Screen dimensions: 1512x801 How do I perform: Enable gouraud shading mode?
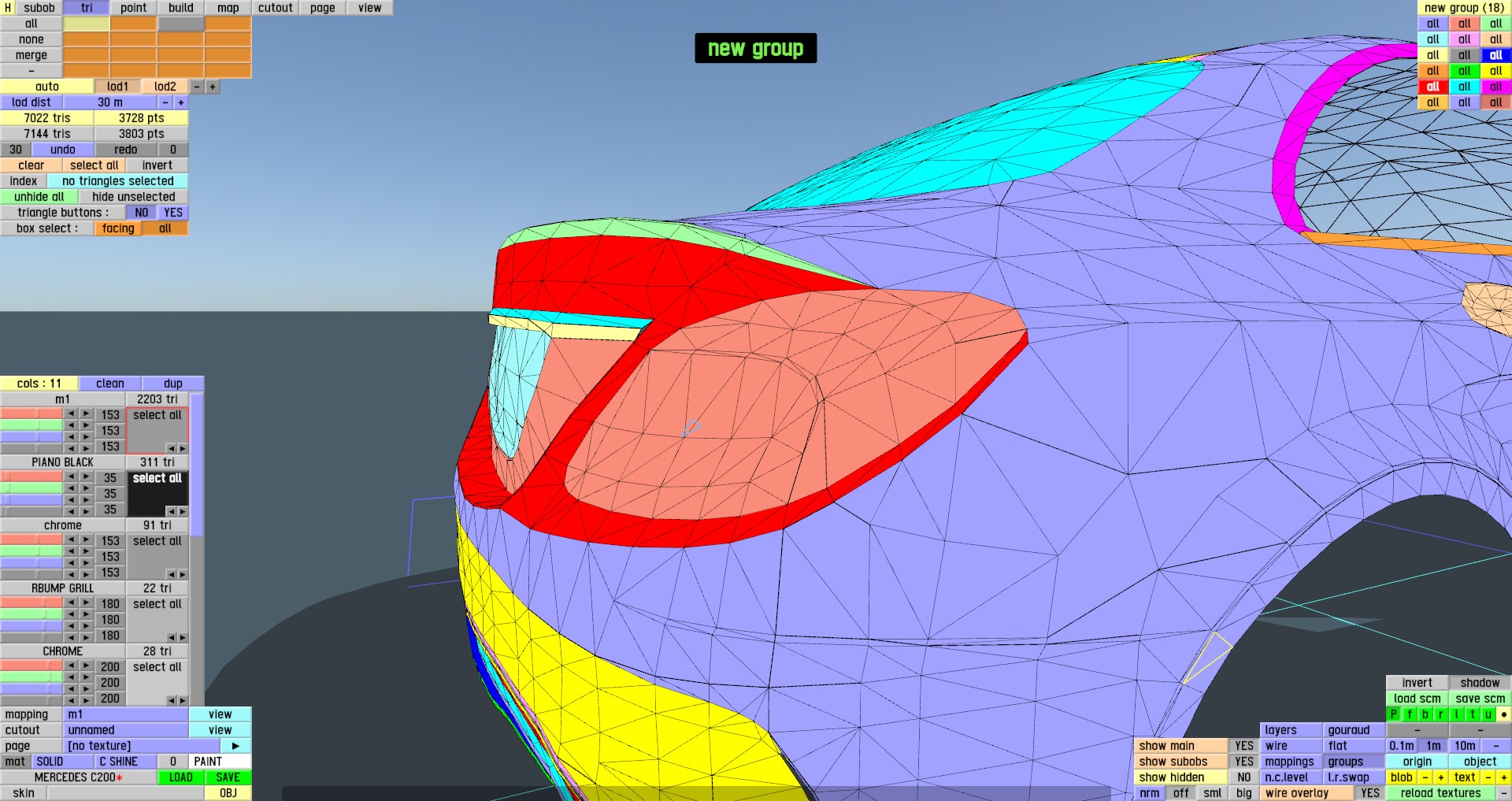click(x=1354, y=730)
